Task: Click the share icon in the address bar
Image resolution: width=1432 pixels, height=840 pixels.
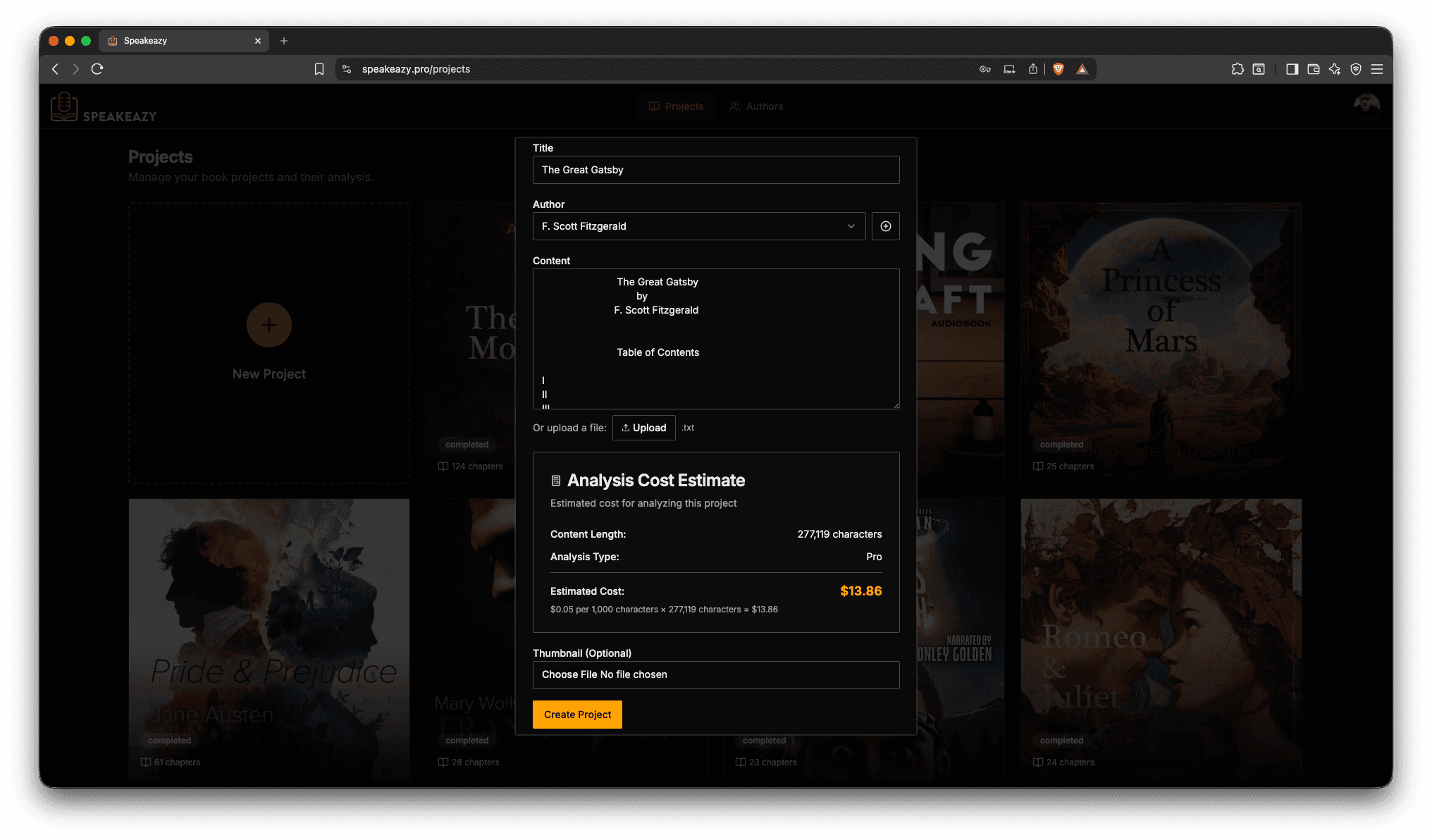Action: (x=1033, y=68)
